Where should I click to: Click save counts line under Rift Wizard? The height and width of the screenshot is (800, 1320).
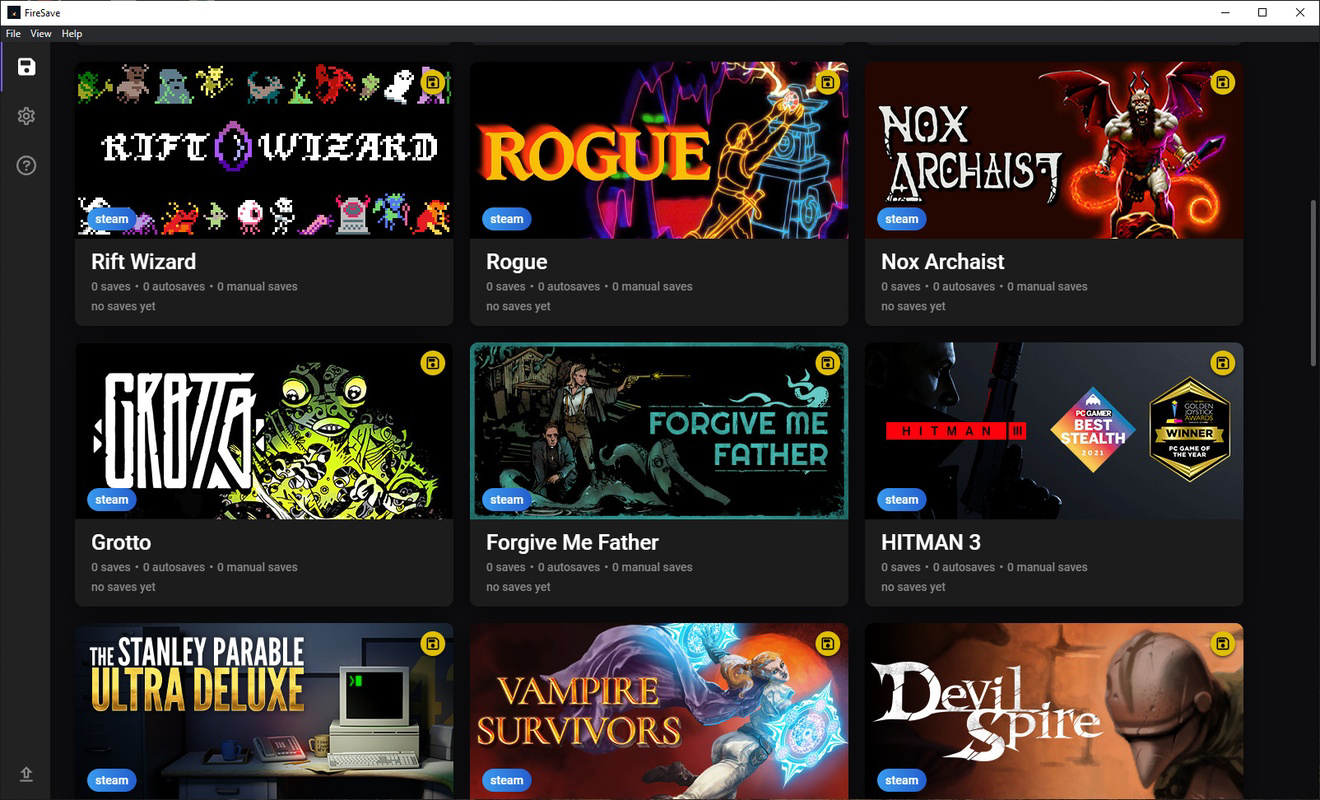194,286
